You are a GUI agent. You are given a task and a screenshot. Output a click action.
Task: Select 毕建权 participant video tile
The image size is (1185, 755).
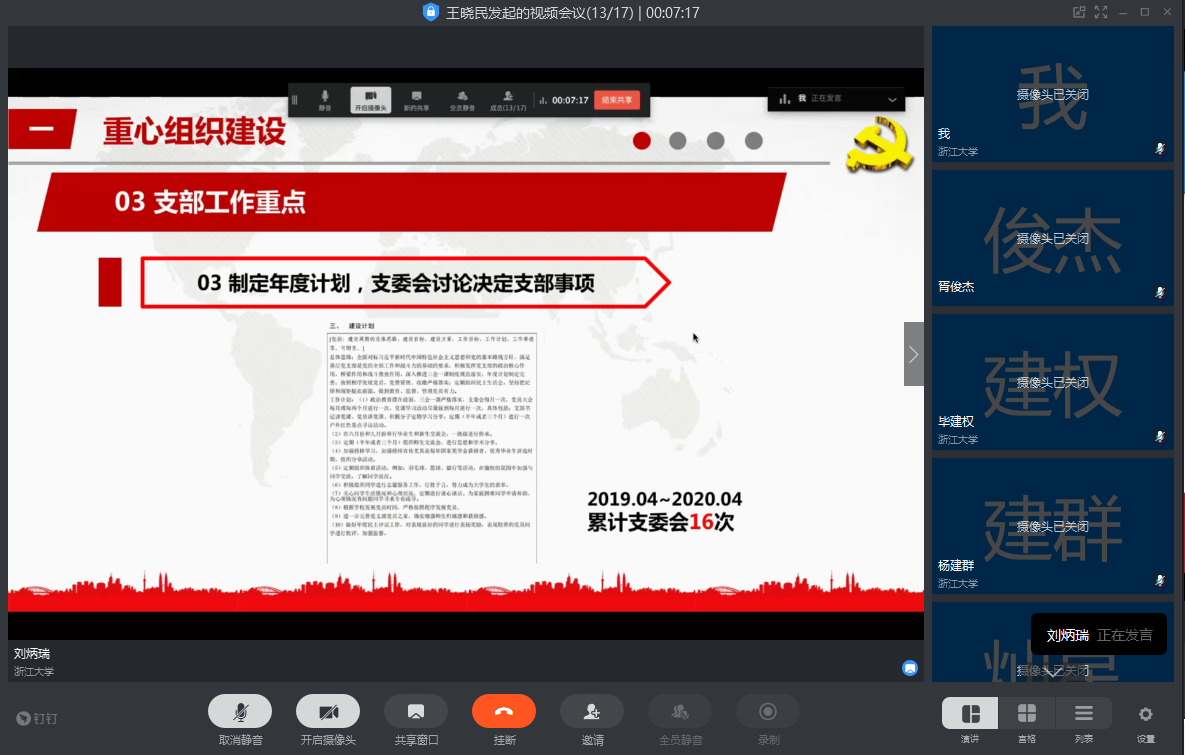pos(1053,381)
